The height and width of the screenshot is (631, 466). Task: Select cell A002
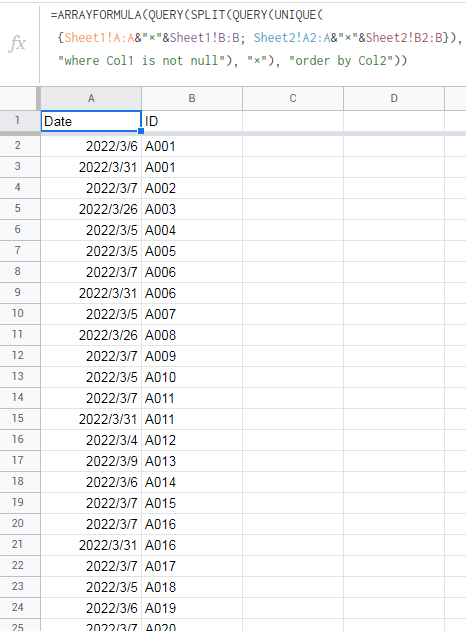(192, 188)
